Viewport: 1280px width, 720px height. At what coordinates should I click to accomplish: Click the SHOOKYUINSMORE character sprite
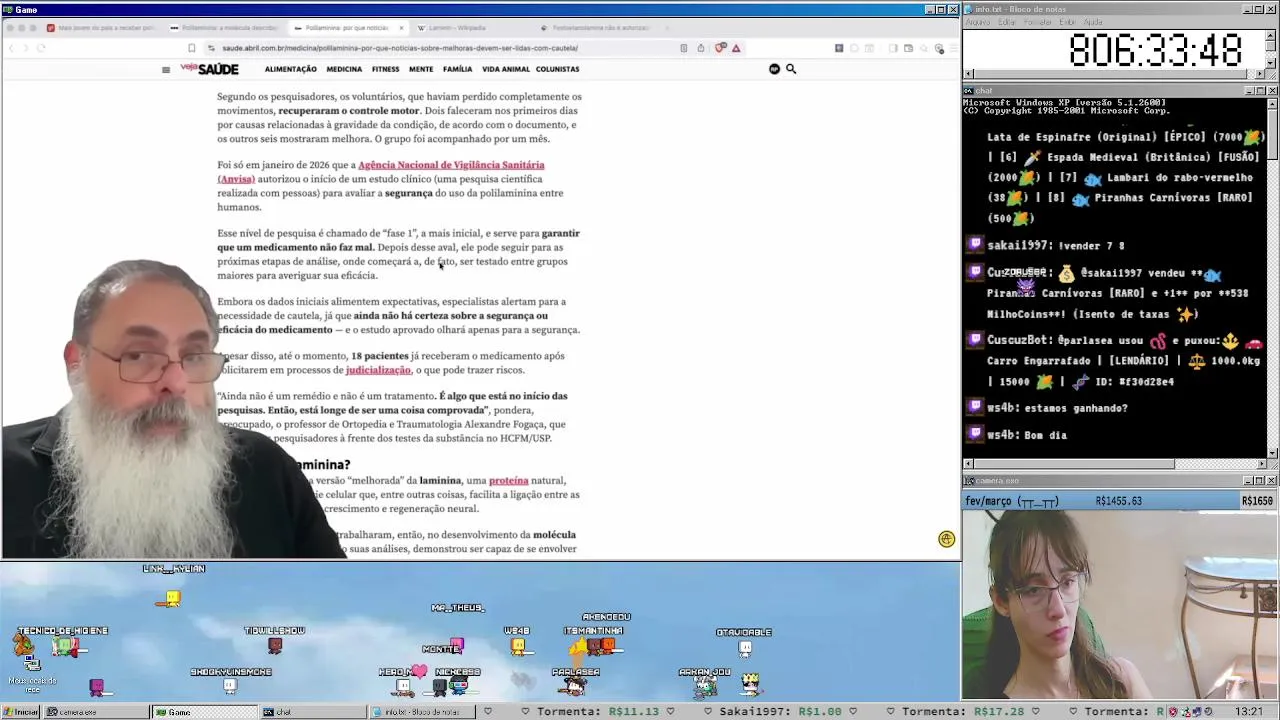pos(230,685)
